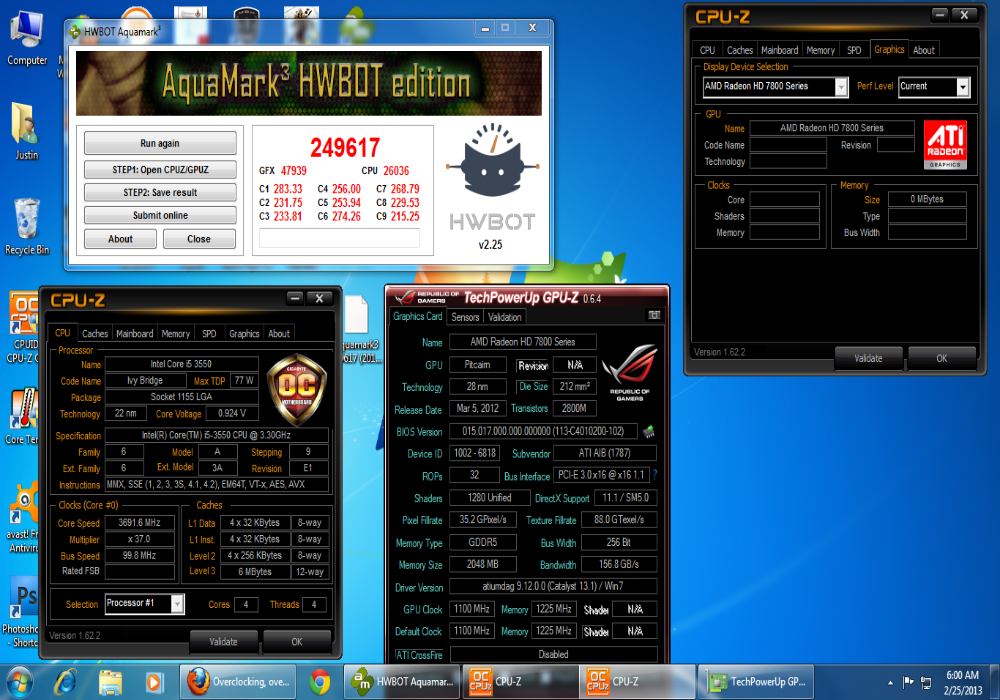Click Validate in left CPU-Z window
1000x700 pixels.
[223, 642]
